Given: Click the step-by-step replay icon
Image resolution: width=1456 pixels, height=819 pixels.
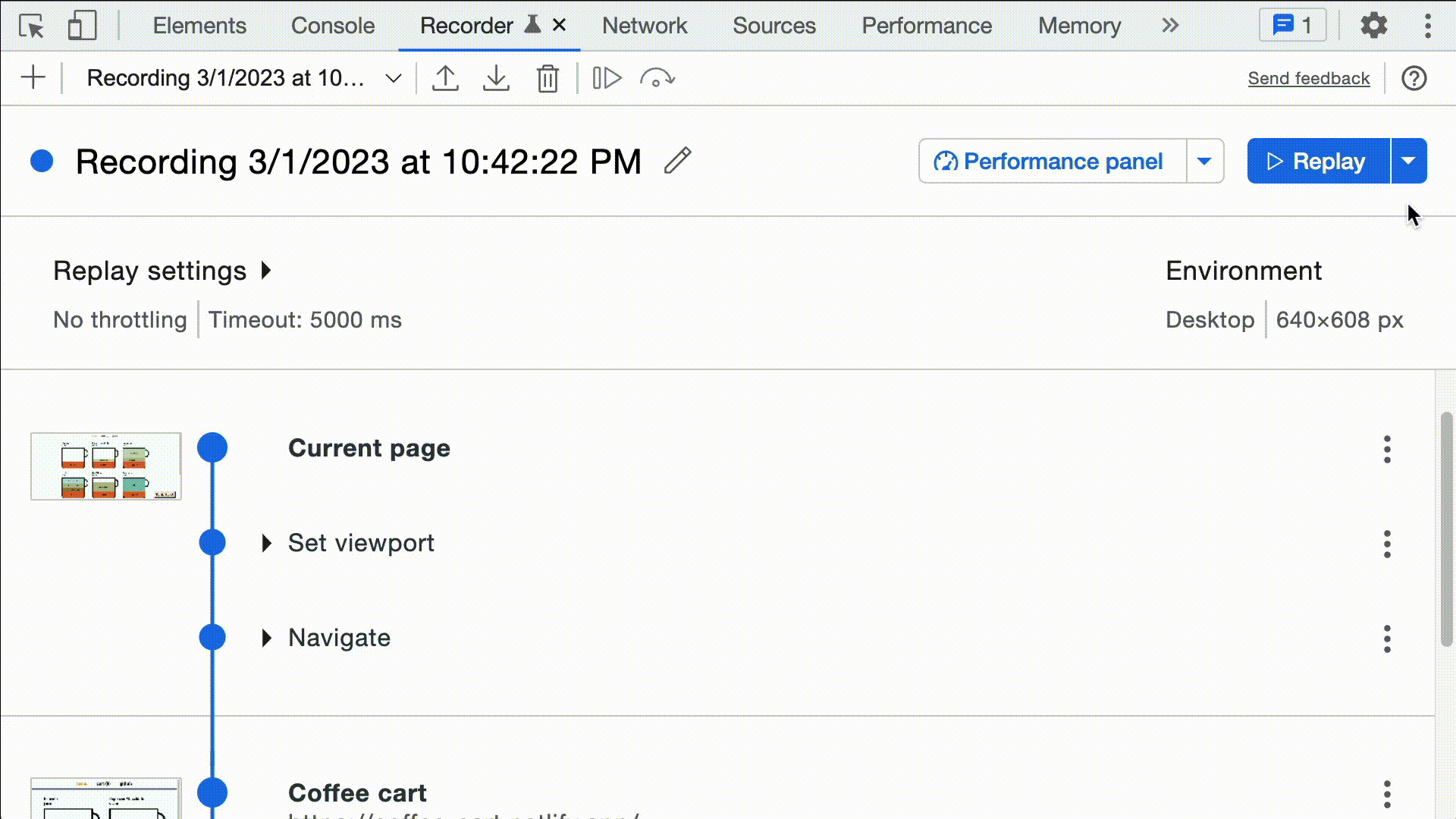Looking at the screenshot, I should (607, 78).
